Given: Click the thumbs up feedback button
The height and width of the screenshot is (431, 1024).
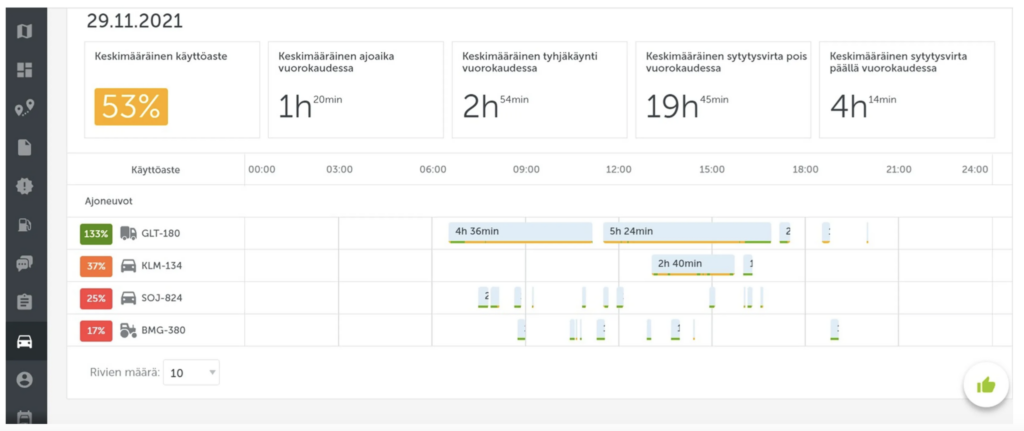Looking at the screenshot, I should 985,385.
